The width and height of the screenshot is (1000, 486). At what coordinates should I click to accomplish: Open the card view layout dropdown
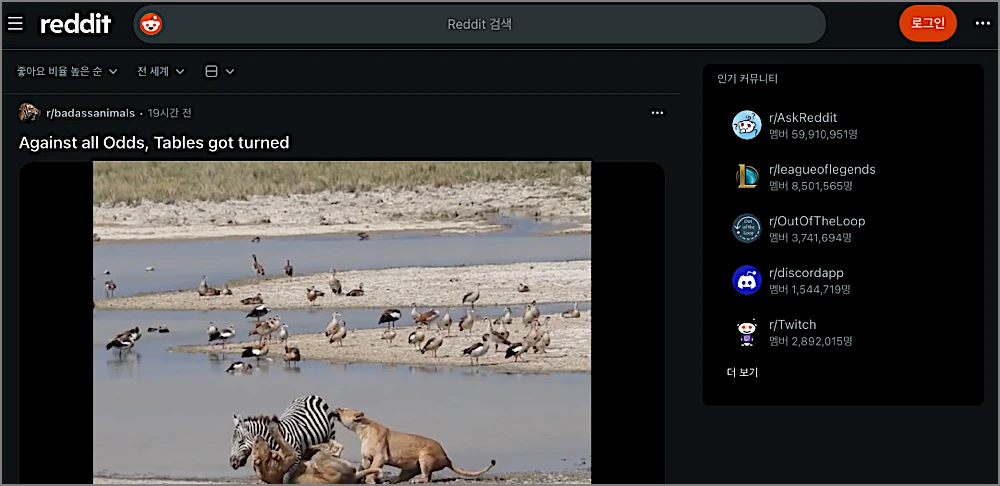pos(220,71)
